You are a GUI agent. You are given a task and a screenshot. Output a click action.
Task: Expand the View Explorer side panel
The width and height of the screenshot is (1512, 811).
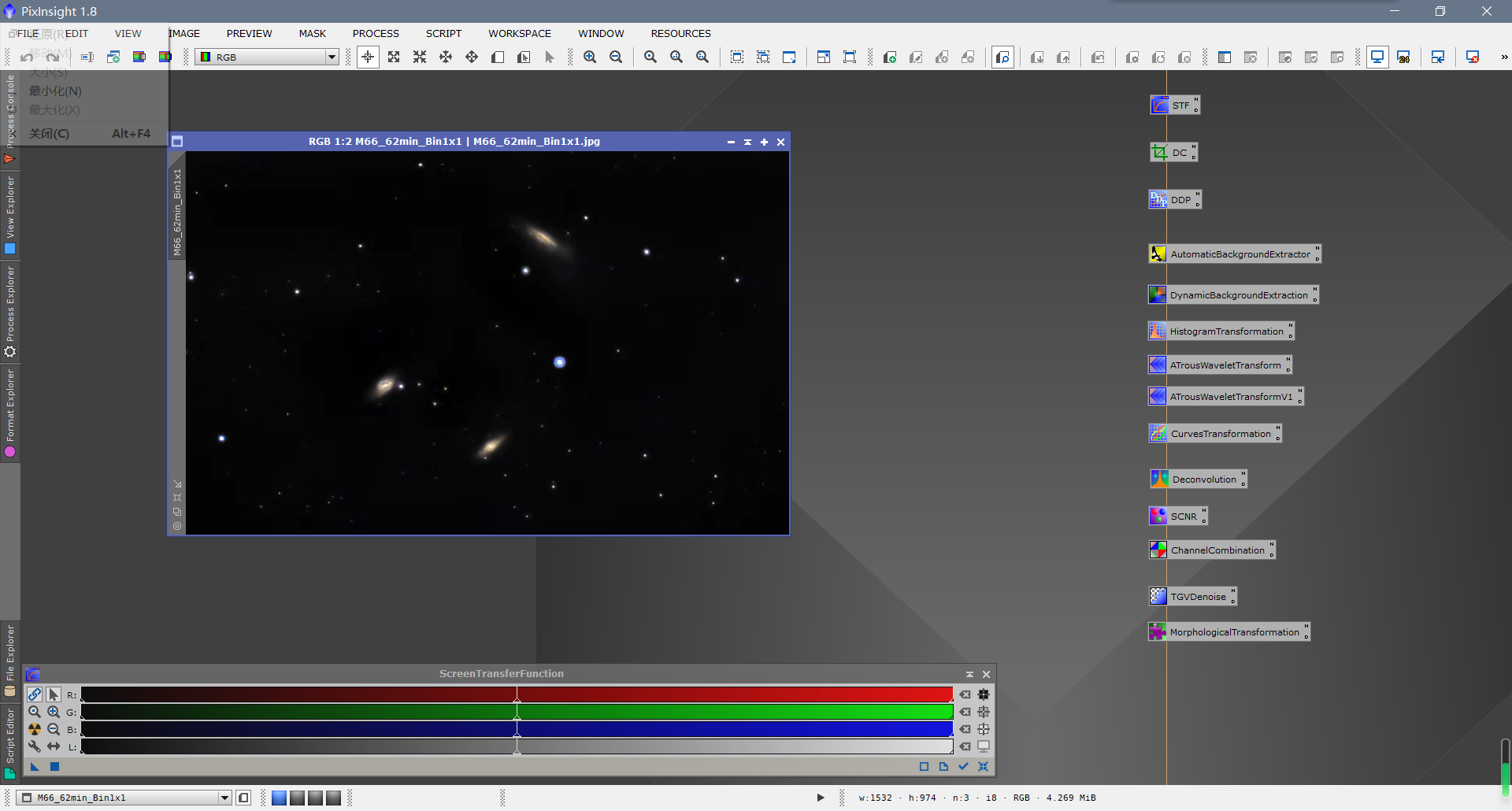[x=9, y=214]
